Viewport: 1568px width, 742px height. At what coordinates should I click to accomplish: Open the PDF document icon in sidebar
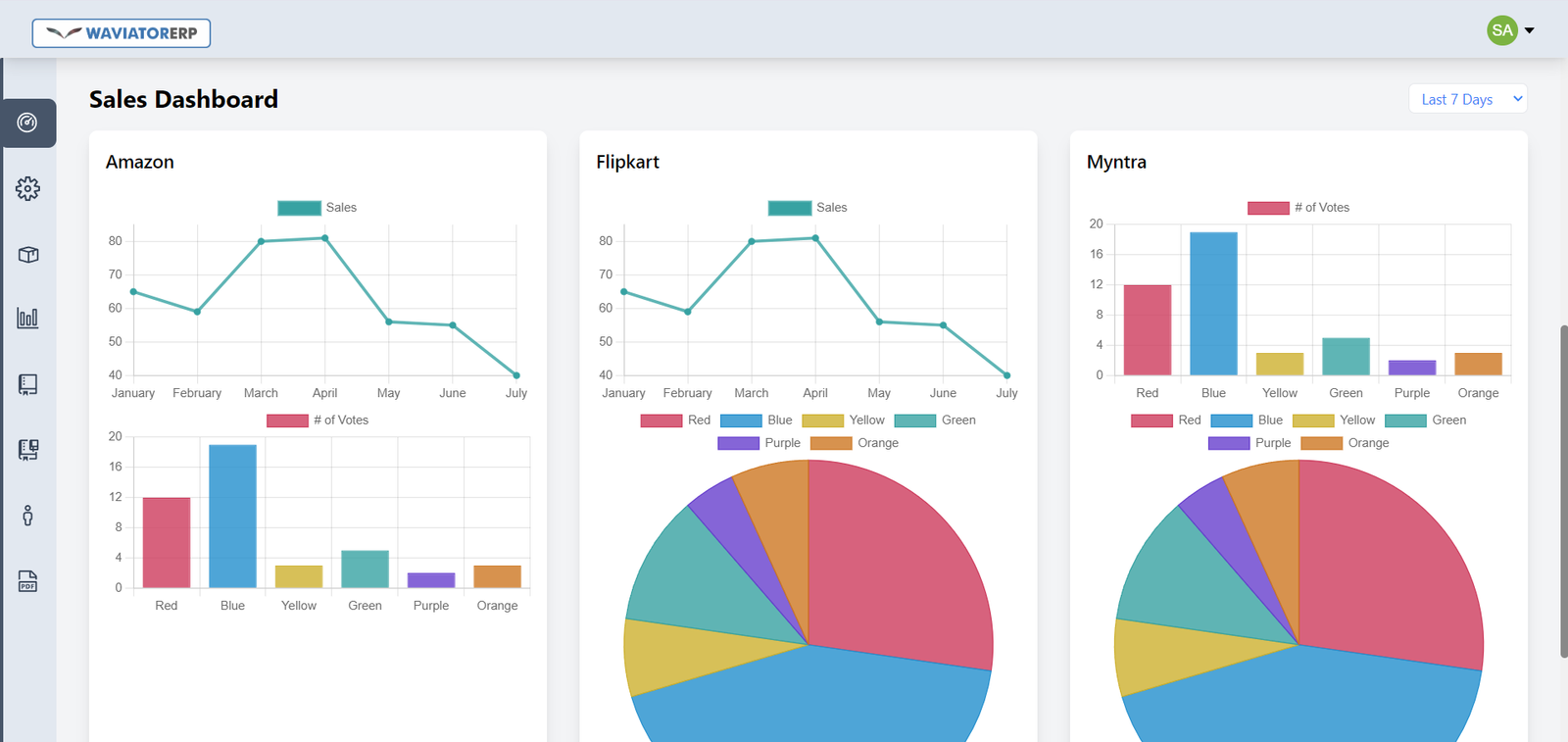click(27, 581)
